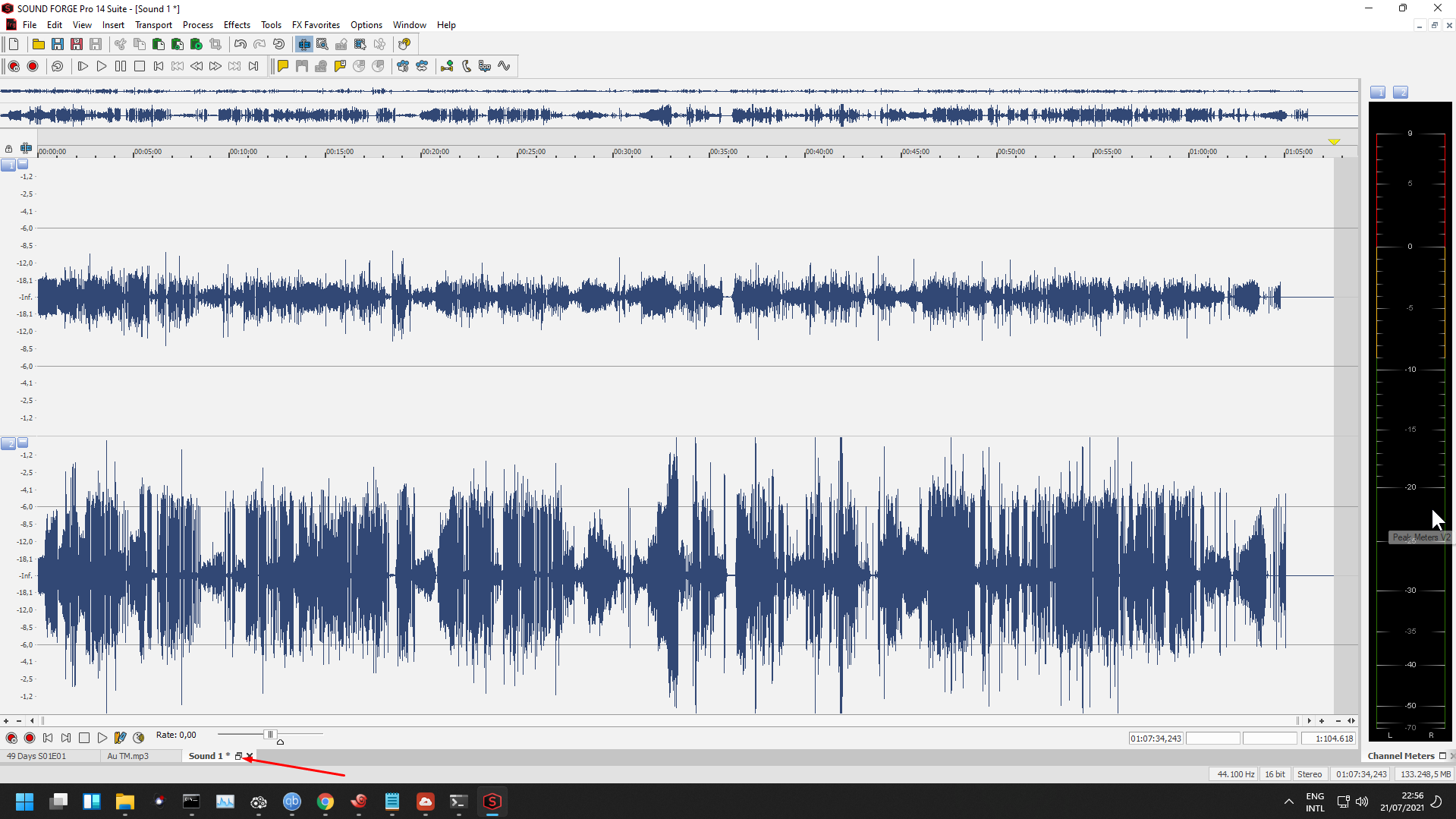Select the Pencil tool
The image size is (1456, 819).
[341, 44]
